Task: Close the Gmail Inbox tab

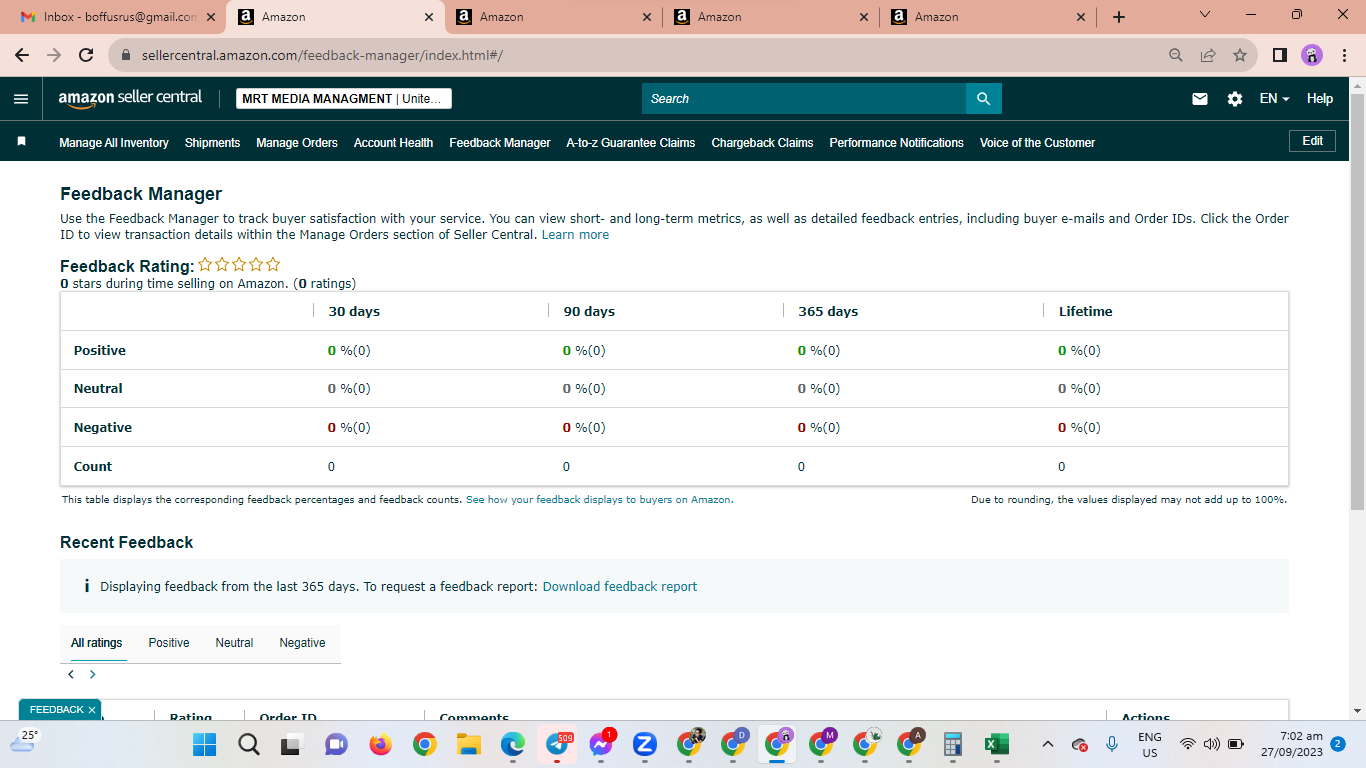Action: point(211,17)
